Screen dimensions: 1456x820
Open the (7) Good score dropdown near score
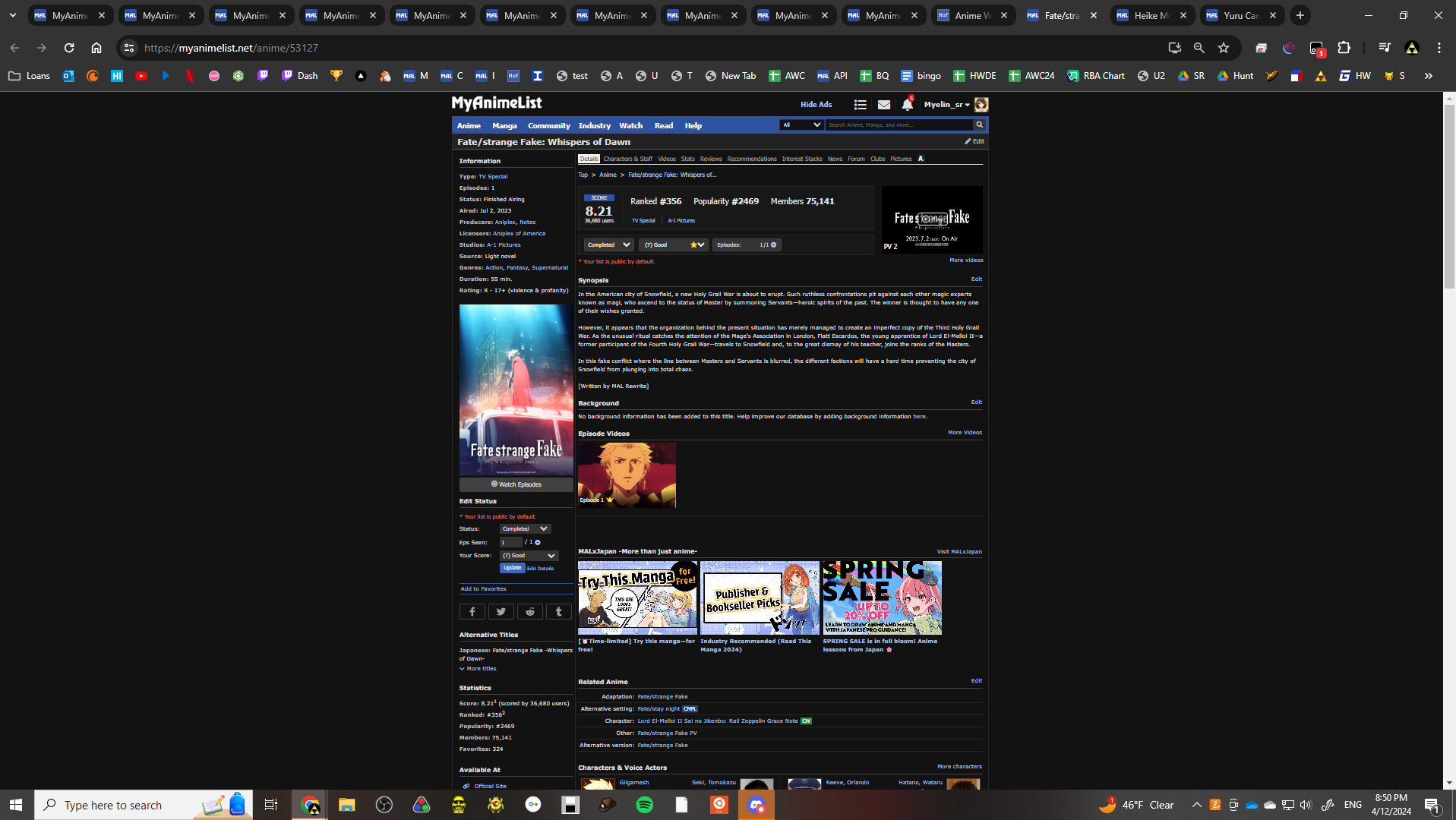pos(673,244)
